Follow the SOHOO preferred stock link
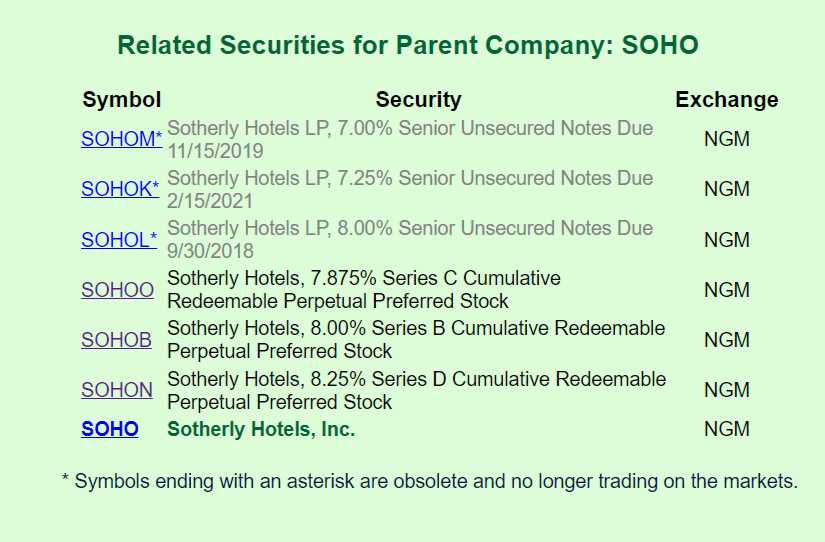 pyautogui.click(x=118, y=290)
